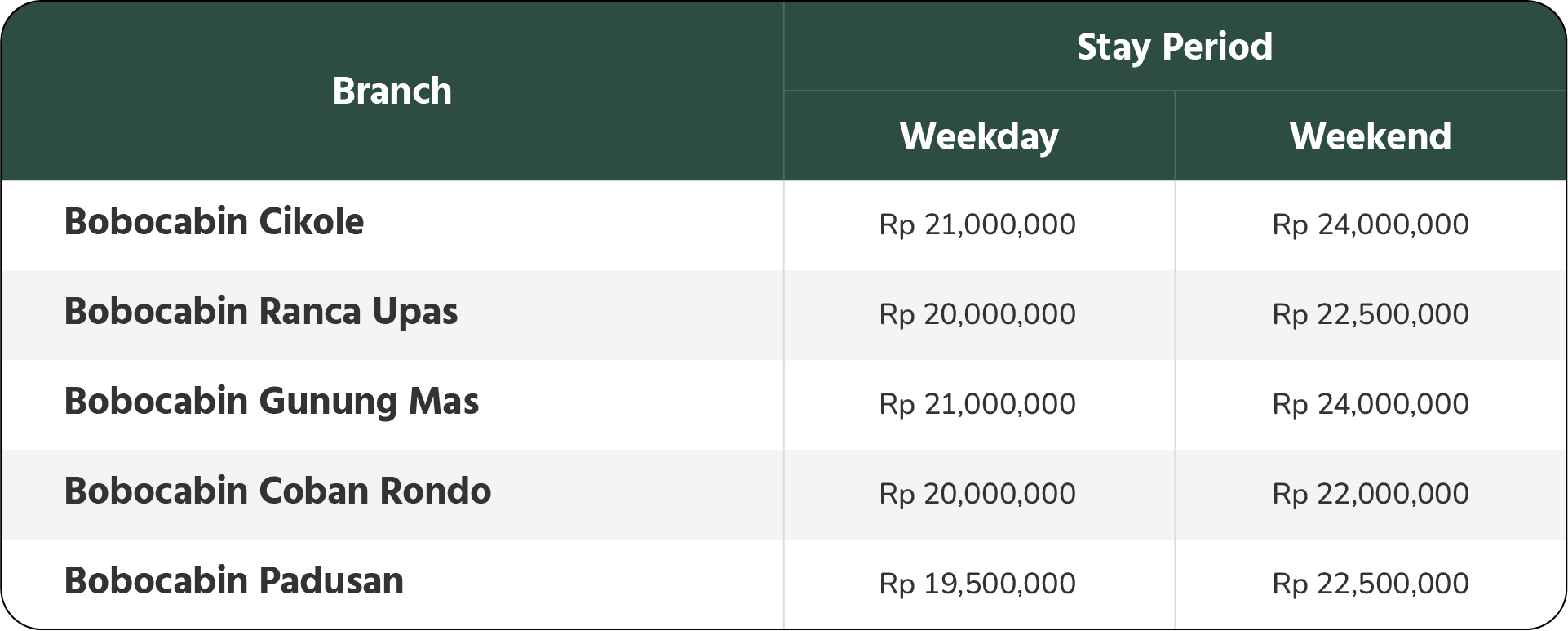Click Gunung Mas weekend price Rp 24,000,000
Image resolution: width=1568 pixels, height=631 pixels.
1371,404
